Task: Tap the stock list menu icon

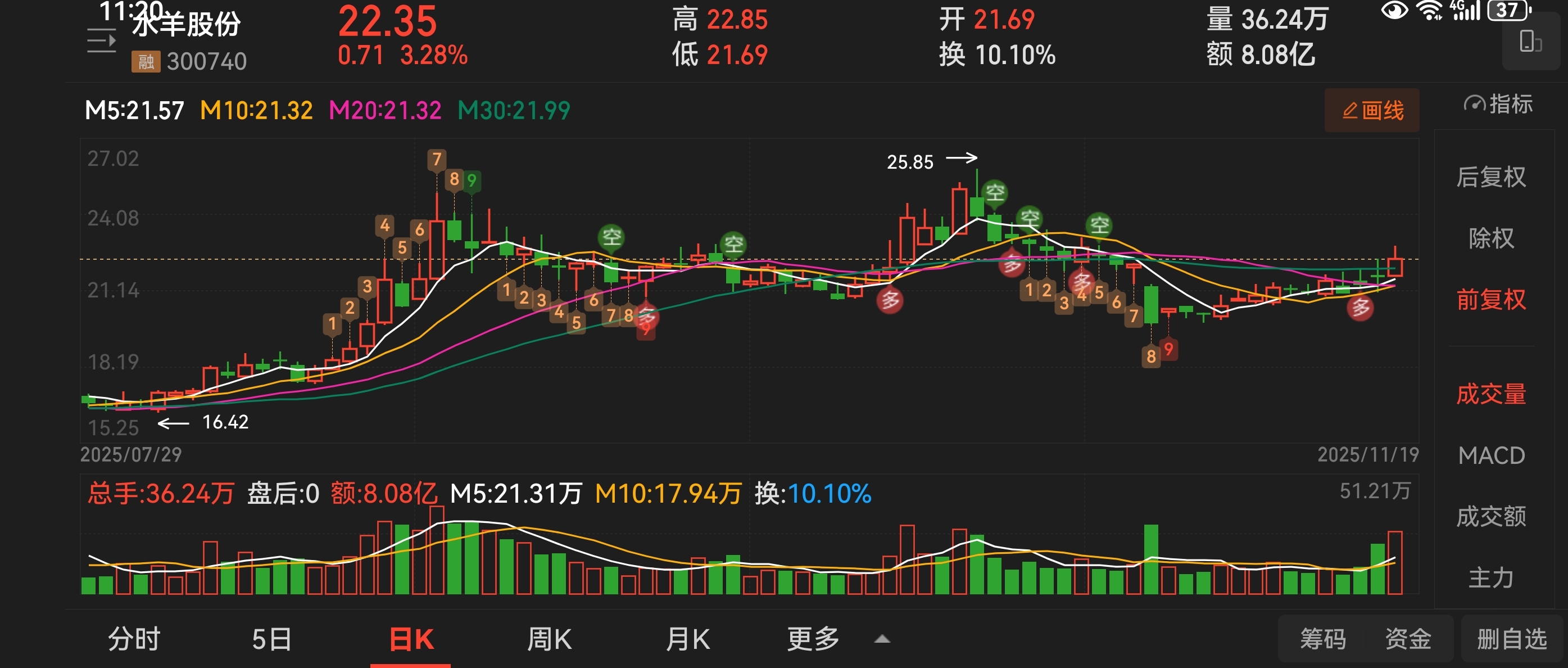Action: tap(101, 42)
